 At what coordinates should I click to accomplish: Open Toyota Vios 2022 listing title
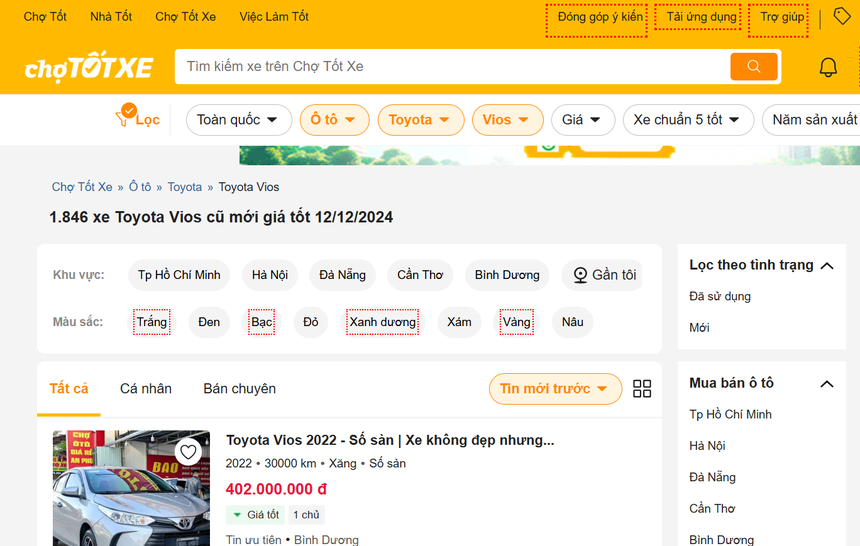pyautogui.click(x=390, y=440)
